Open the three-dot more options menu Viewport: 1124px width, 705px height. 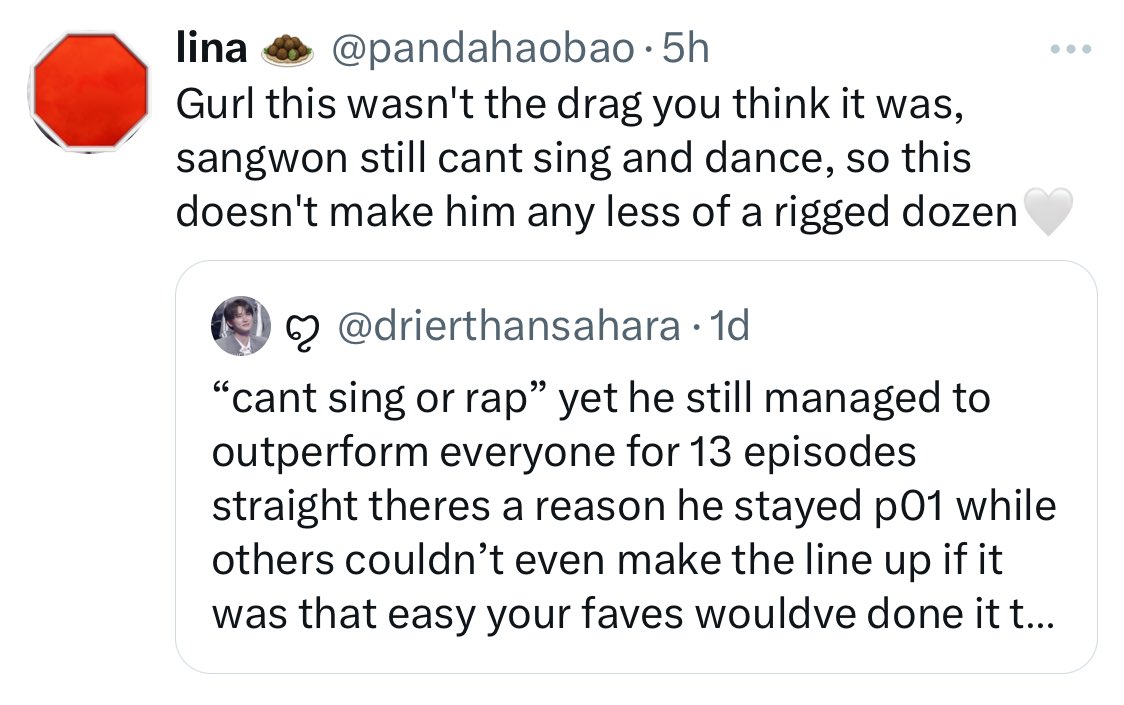point(1070,49)
